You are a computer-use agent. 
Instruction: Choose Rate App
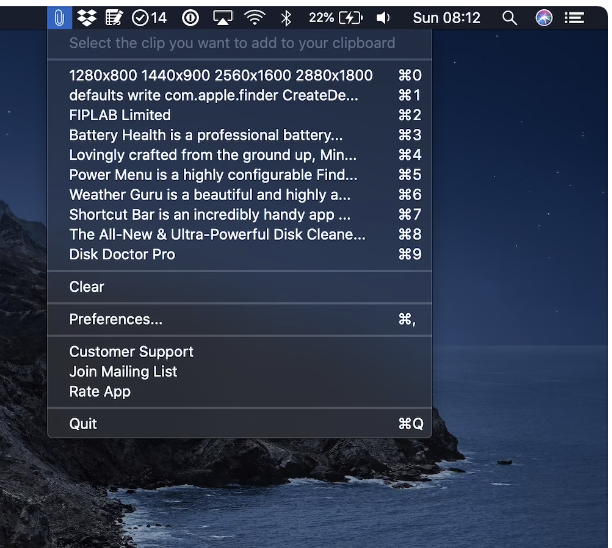click(x=239, y=391)
